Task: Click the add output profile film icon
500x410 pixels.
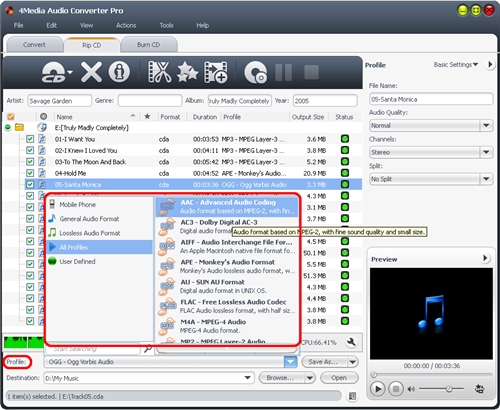Action: click(216, 72)
